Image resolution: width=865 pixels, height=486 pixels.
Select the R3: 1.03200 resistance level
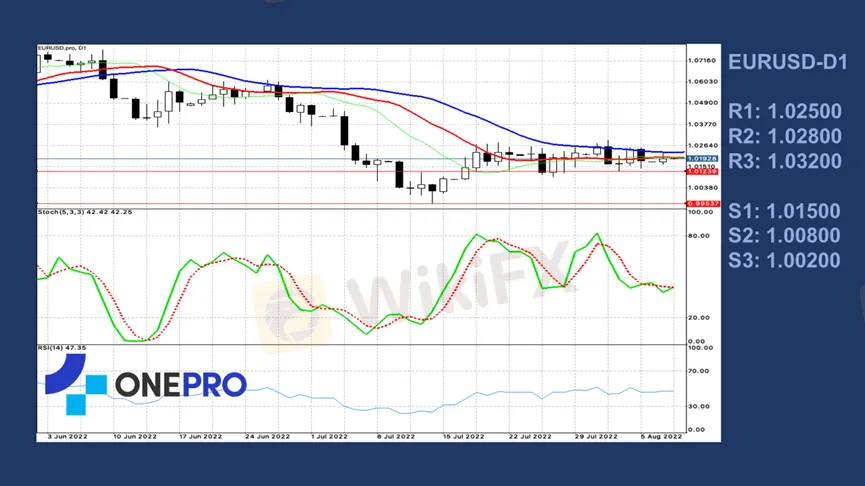coord(784,161)
